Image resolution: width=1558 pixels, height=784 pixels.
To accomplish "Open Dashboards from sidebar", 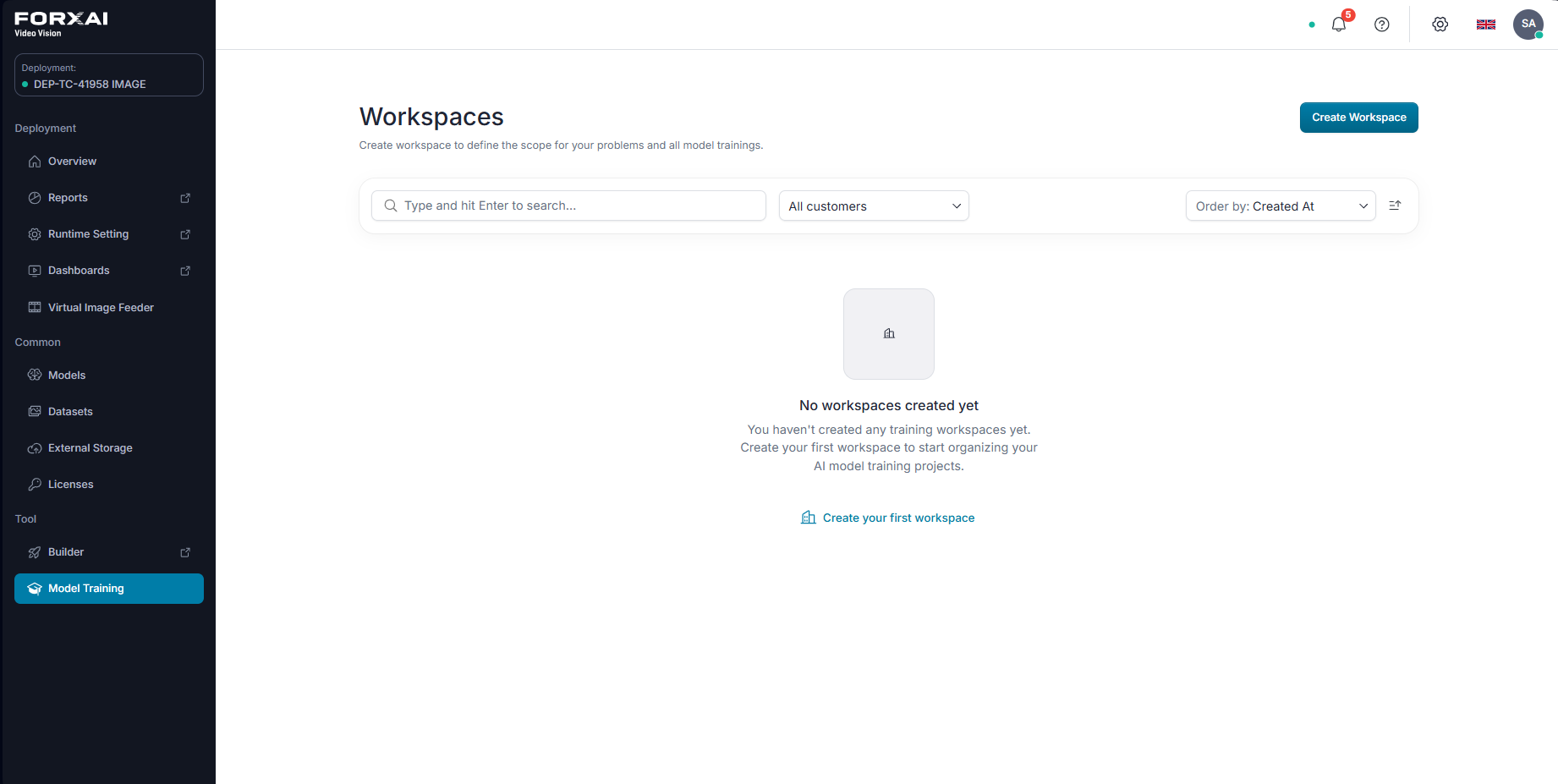I will [109, 271].
